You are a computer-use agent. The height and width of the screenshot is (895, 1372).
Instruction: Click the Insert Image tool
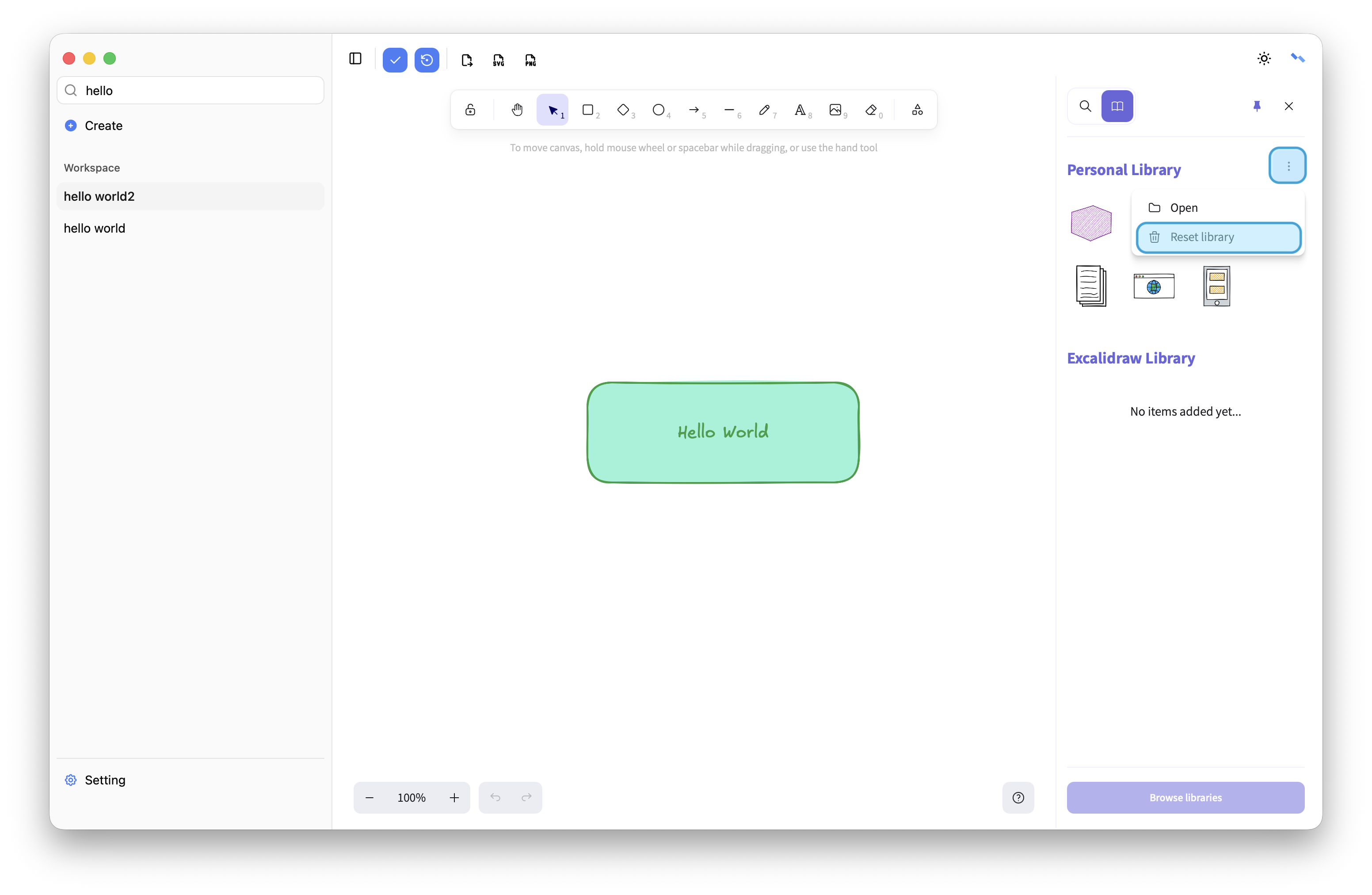(x=835, y=110)
